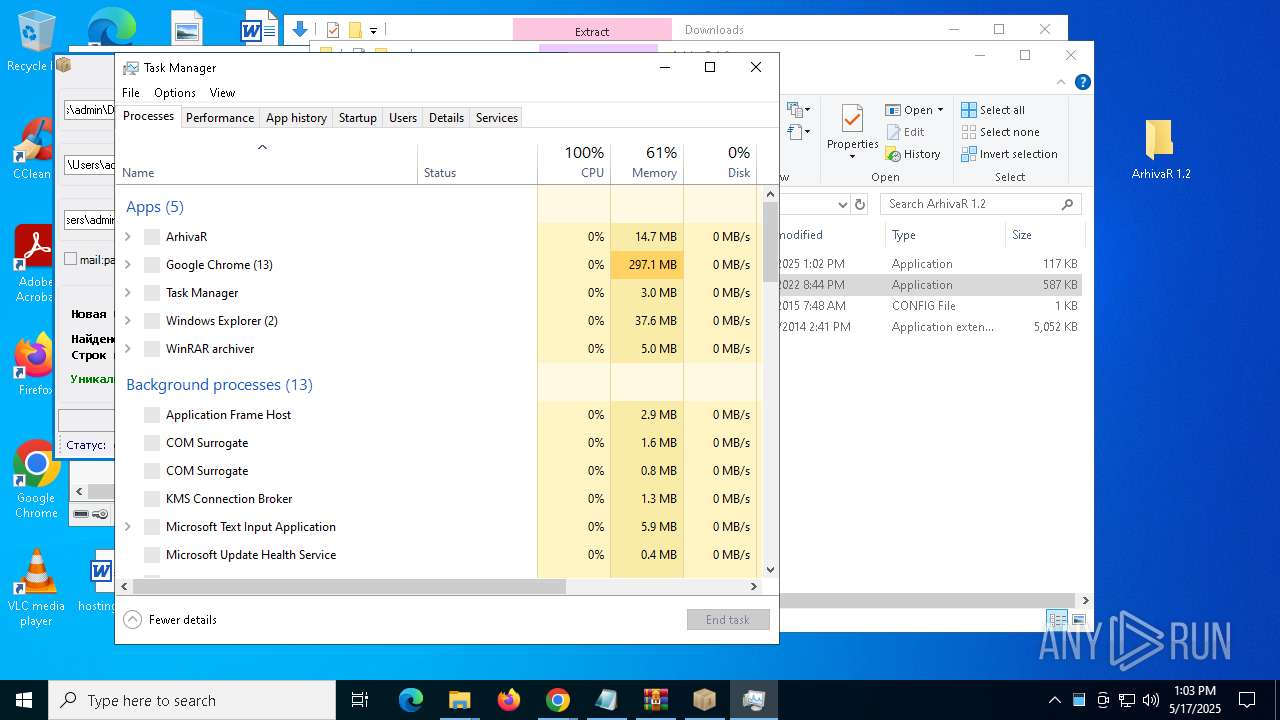Sort processes by CPU column
1280x720 pixels.
[x=574, y=163]
